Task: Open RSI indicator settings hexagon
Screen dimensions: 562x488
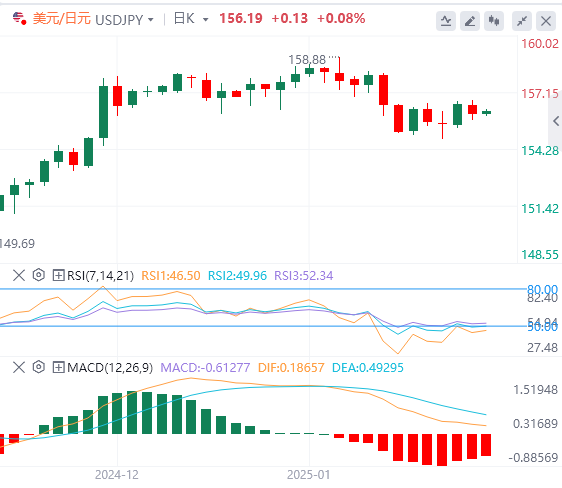Action: point(39,275)
